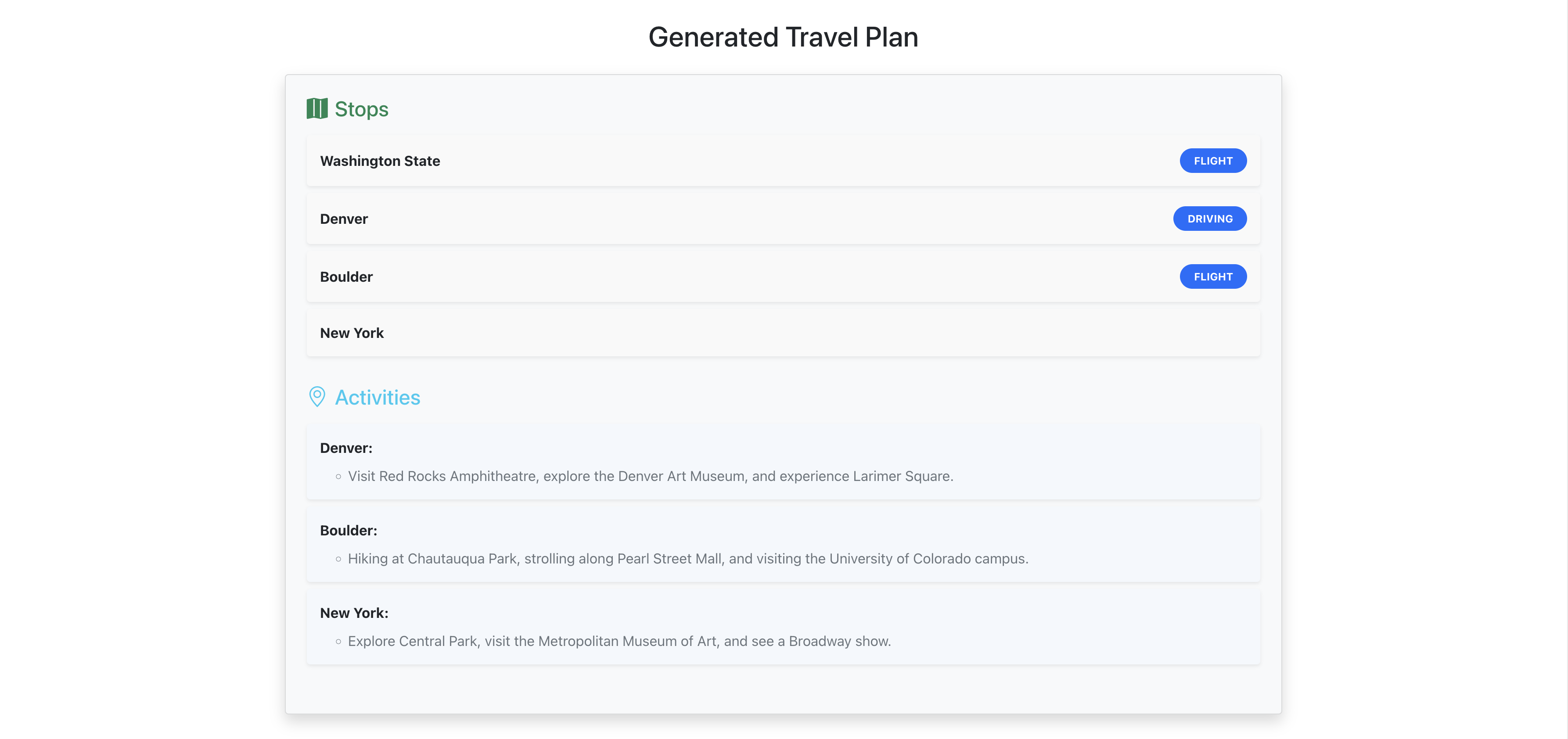This screenshot has width=1568, height=739.
Task: Click the Activities section heading text
Action: pos(378,398)
